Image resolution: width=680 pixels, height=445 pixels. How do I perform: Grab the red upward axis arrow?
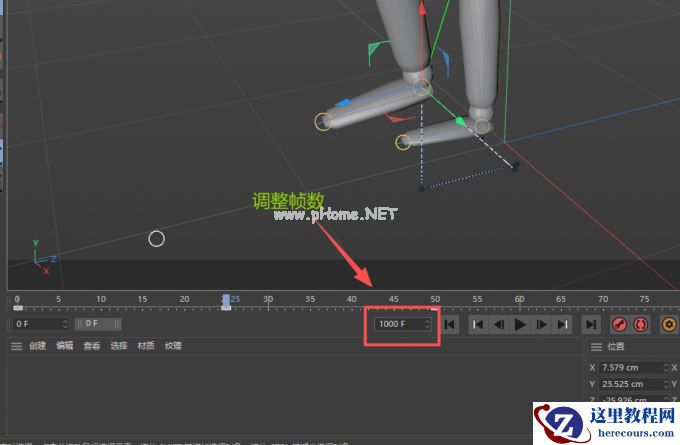coord(422,11)
